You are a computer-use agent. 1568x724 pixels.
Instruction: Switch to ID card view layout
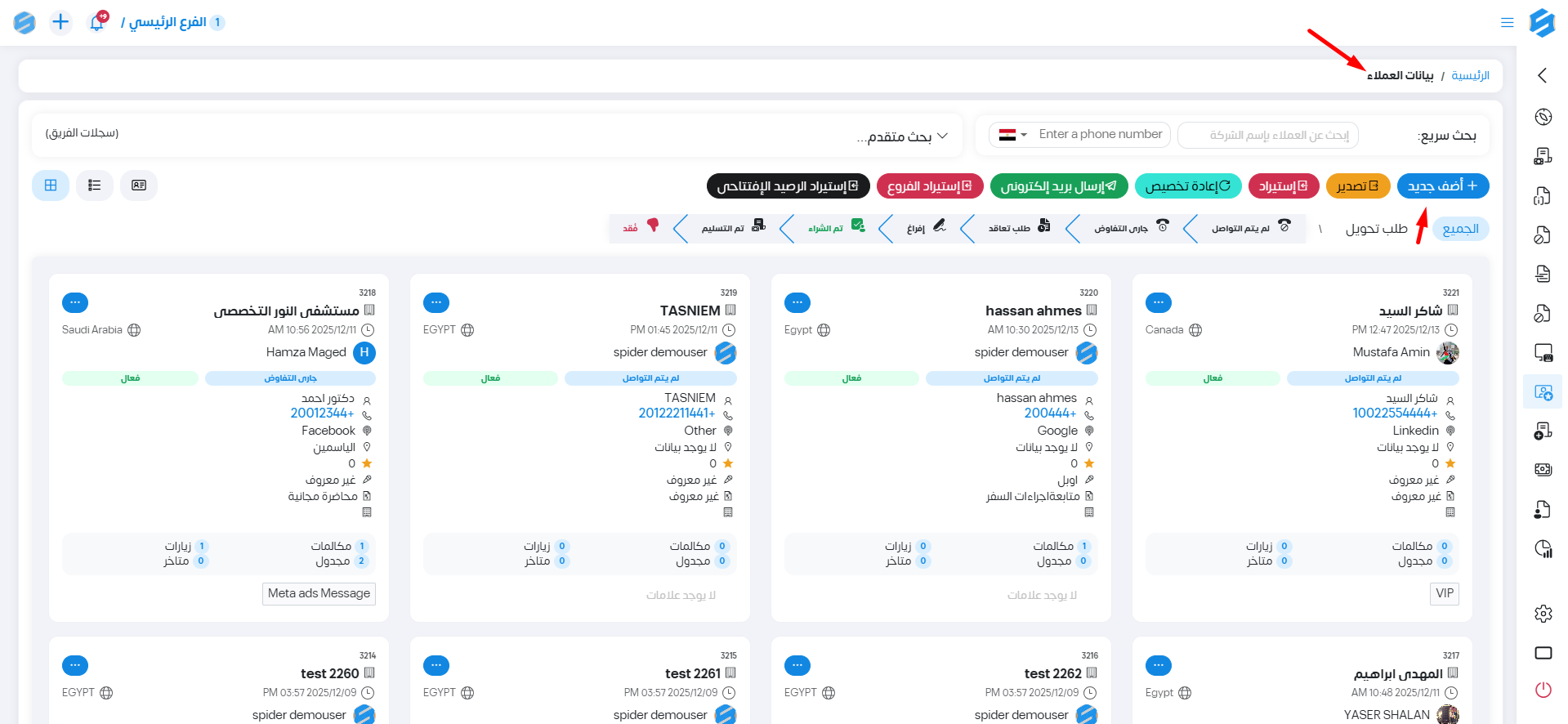139,185
